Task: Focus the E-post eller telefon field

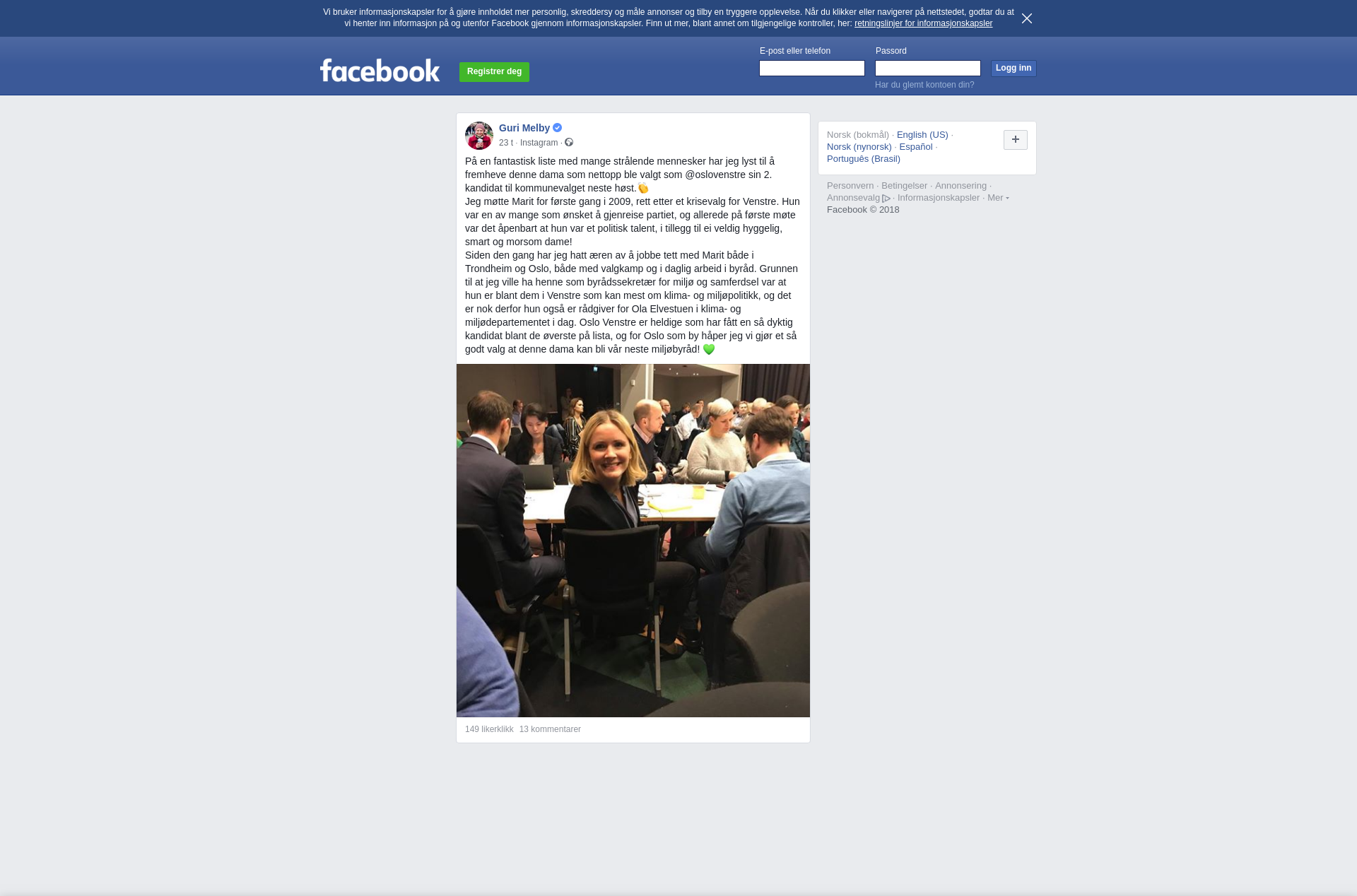Action: pos(812,69)
